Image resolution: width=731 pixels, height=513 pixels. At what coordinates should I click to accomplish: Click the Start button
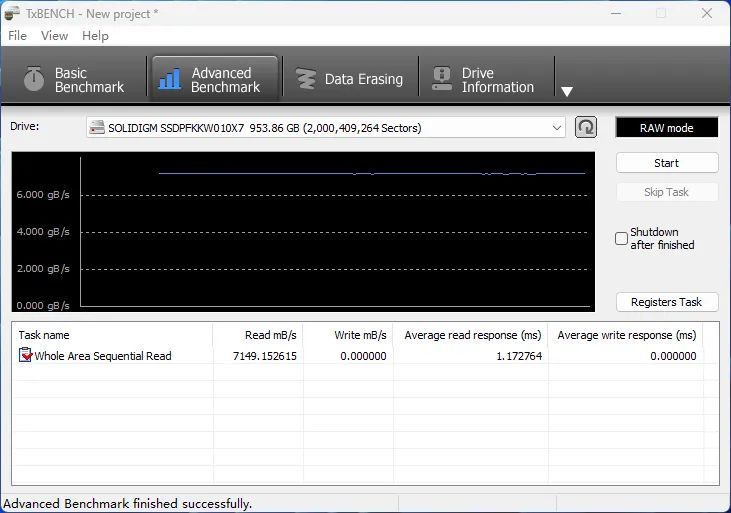tap(667, 163)
